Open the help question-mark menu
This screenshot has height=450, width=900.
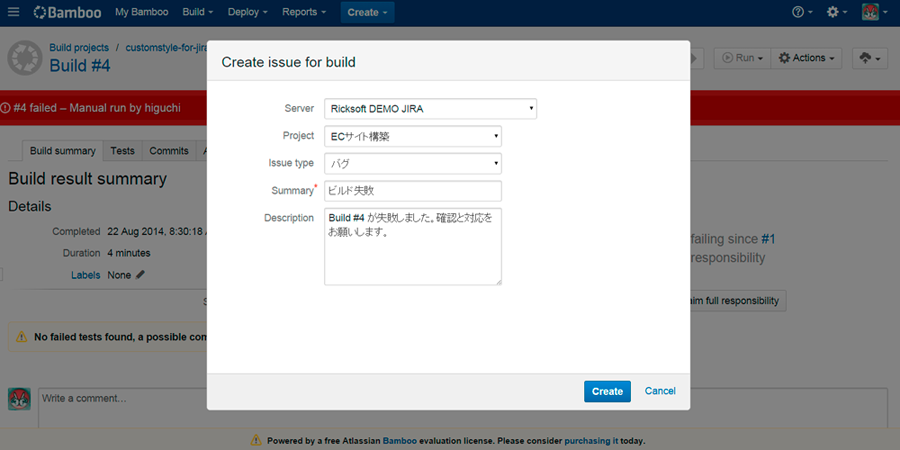pyautogui.click(x=802, y=12)
